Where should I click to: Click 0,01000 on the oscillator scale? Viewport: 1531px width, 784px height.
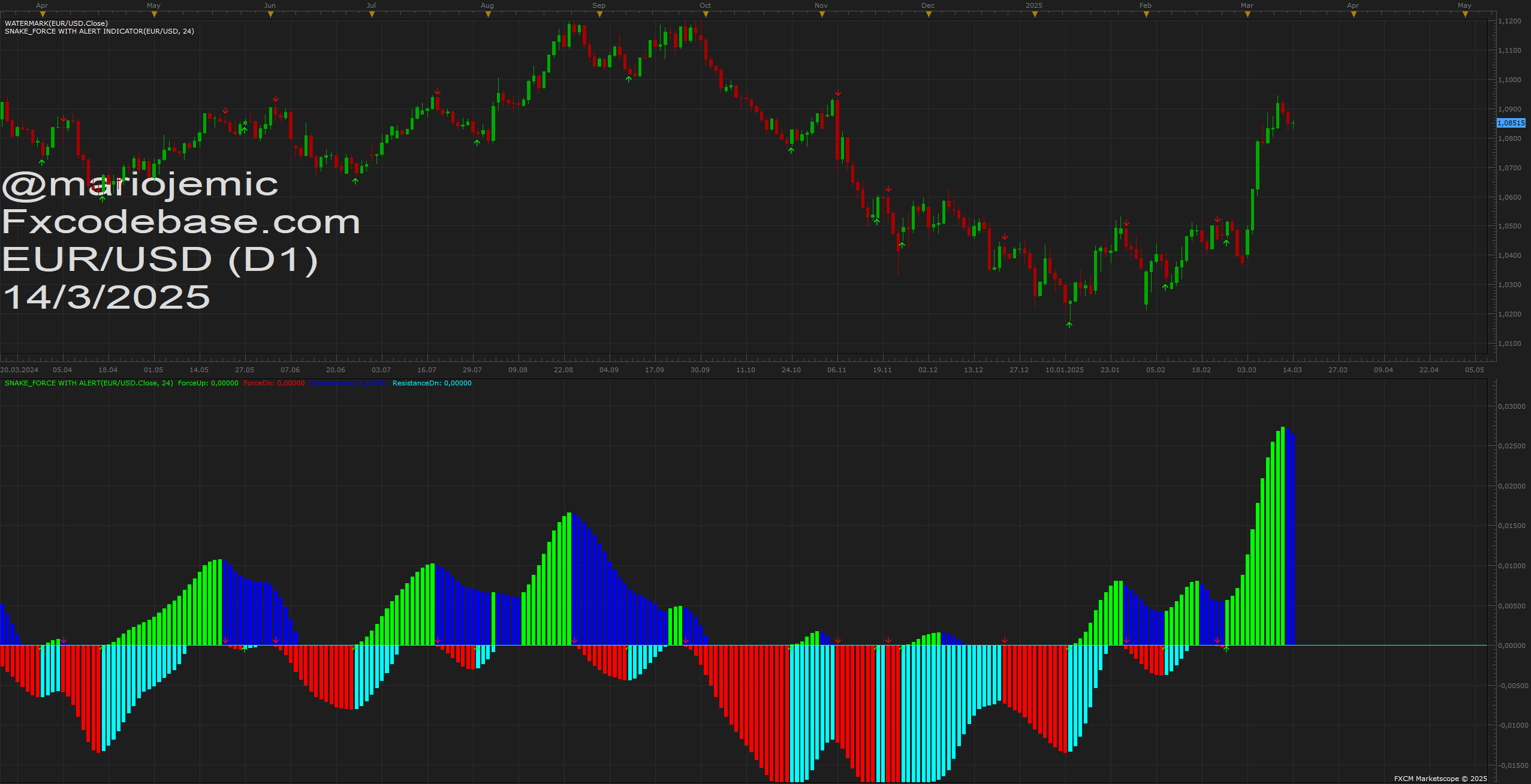click(x=1512, y=566)
